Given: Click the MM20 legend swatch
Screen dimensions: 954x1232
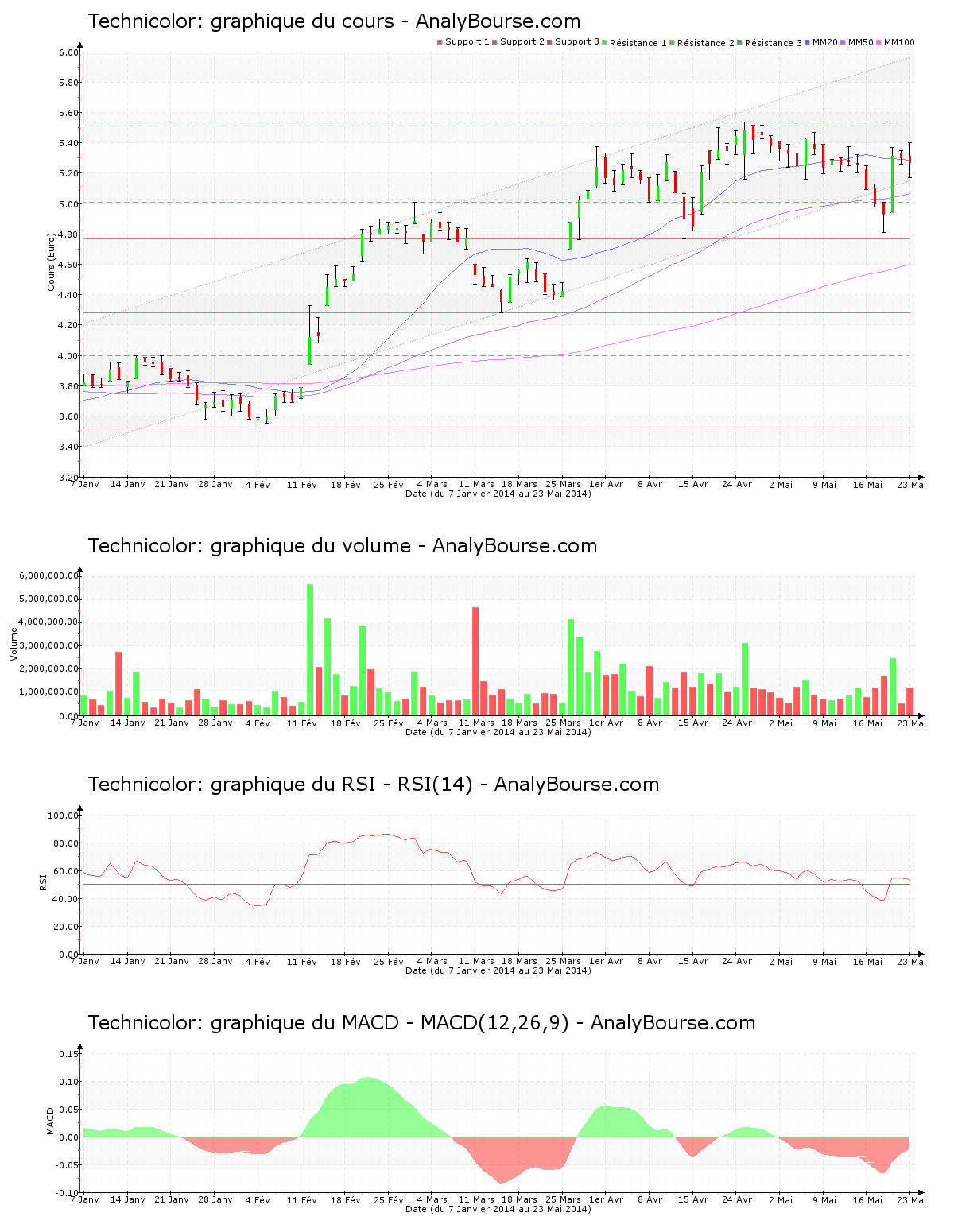Looking at the screenshot, I should click(x=807, y=42).
